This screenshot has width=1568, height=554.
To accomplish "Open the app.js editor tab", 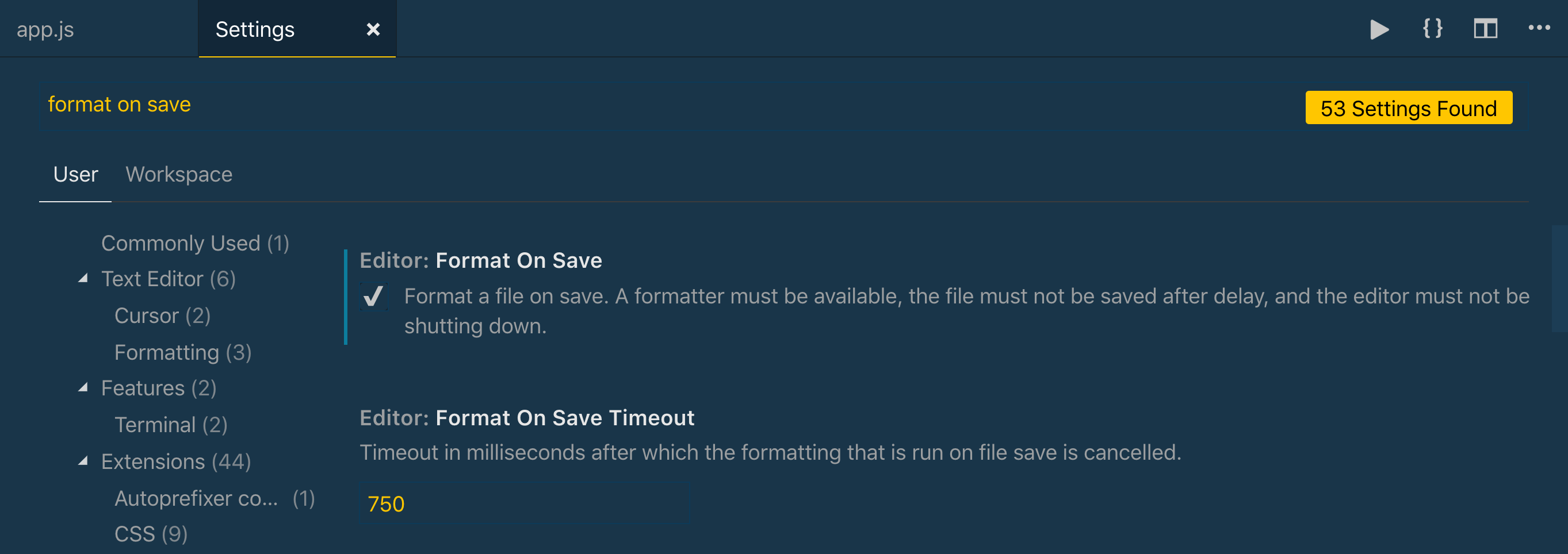I will 45,29.
